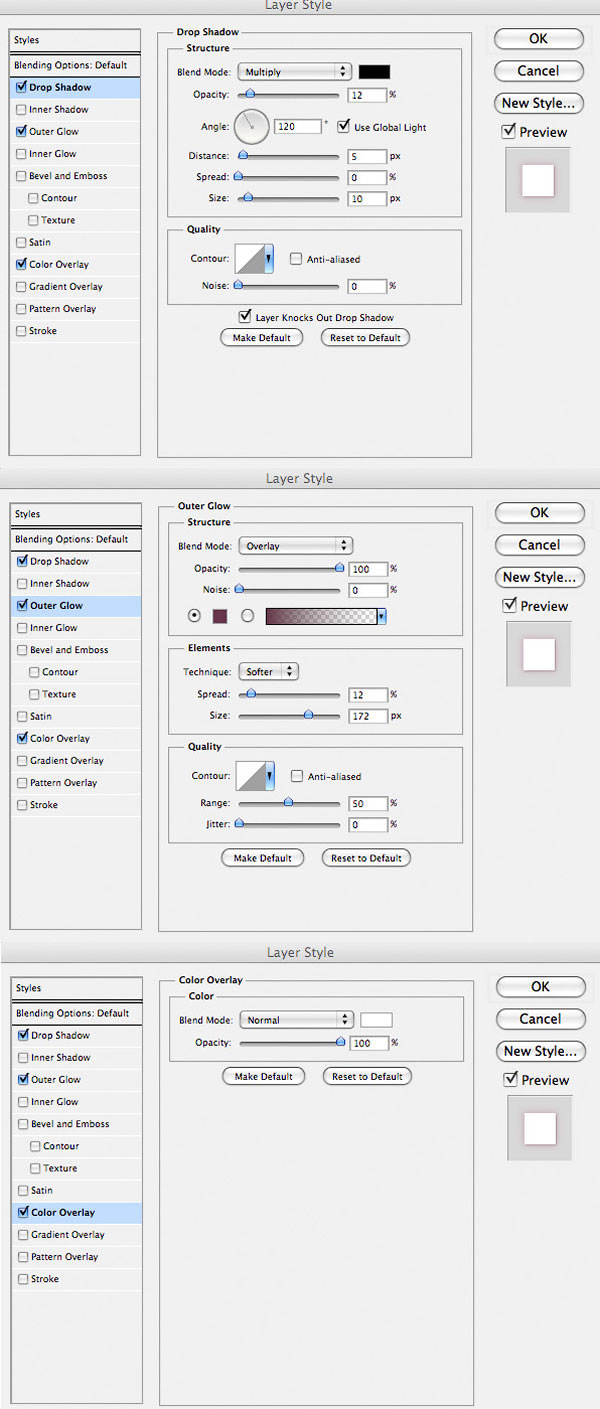Expand the contour picker arrow in Drop Shadow Quality

pos(269,260)
